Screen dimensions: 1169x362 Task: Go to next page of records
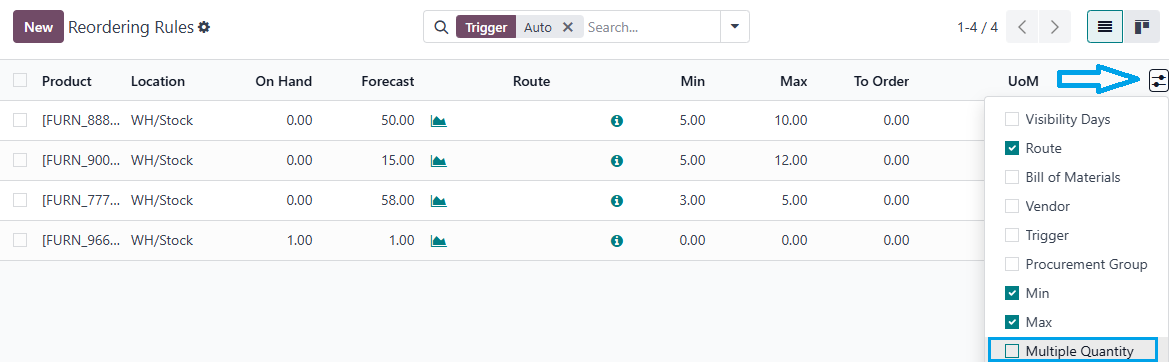click(x=1054, y=27)
